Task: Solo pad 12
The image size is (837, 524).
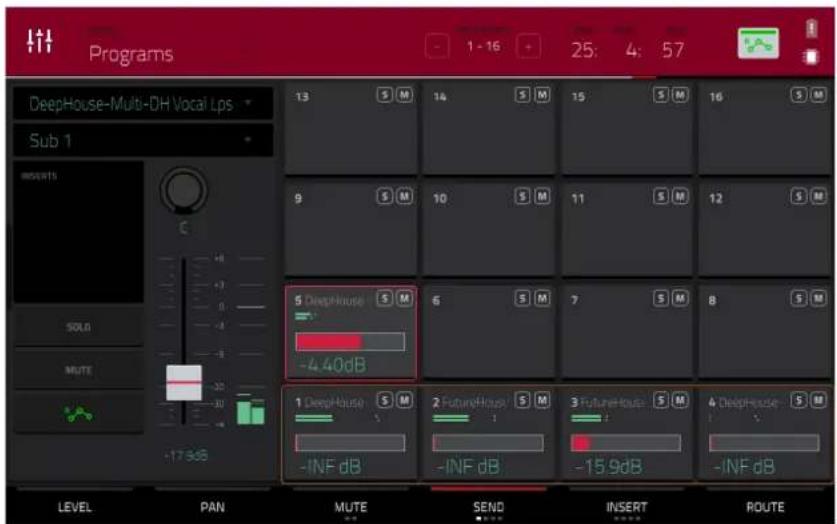Action: click(799, 196)
